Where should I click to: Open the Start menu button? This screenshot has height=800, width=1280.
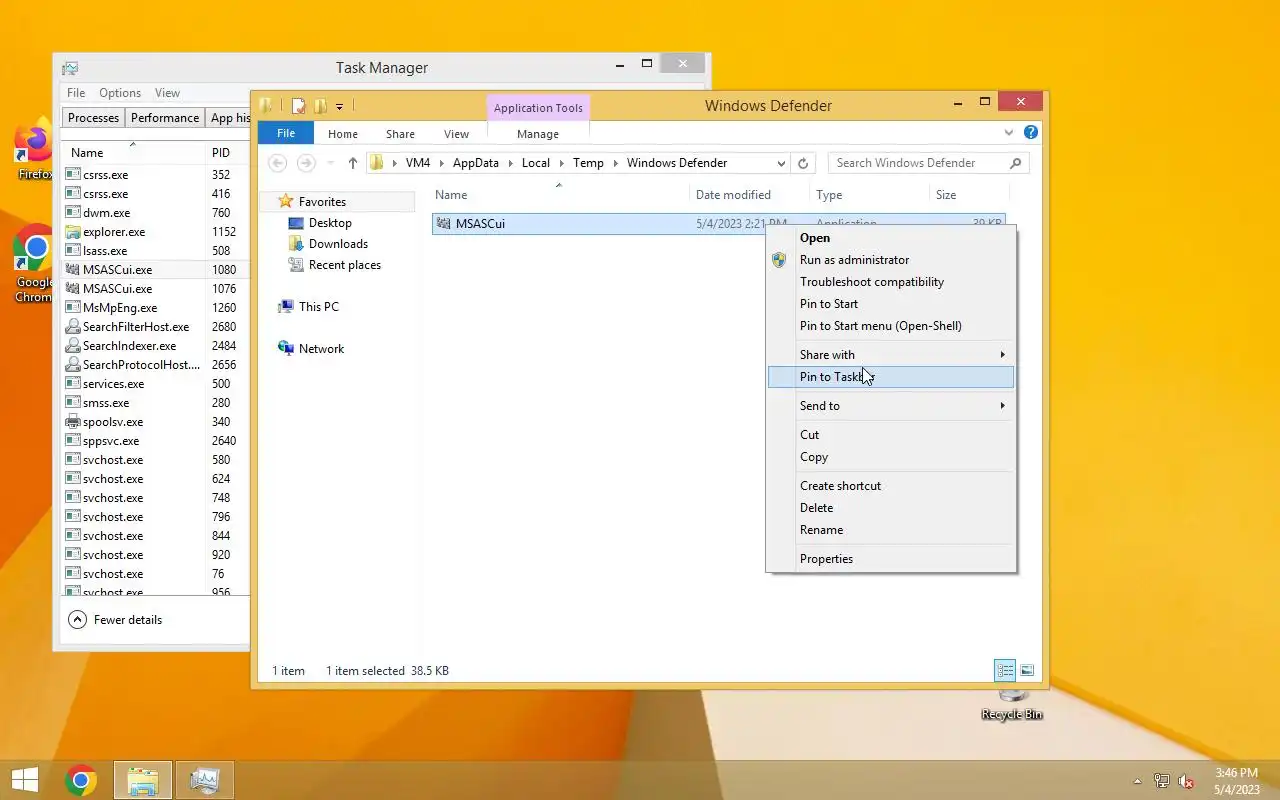(x=25, y=780)
